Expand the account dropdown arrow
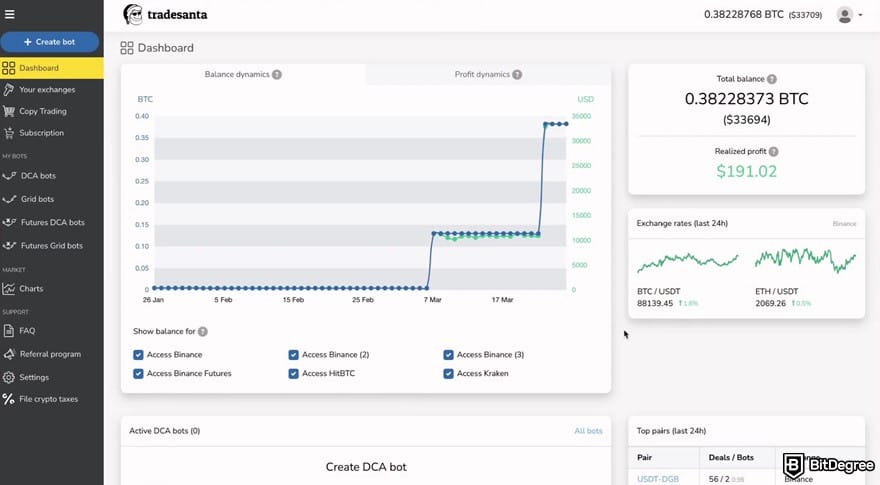The width and height of the screenshot is (880, 485). click(x=860, y=15)
